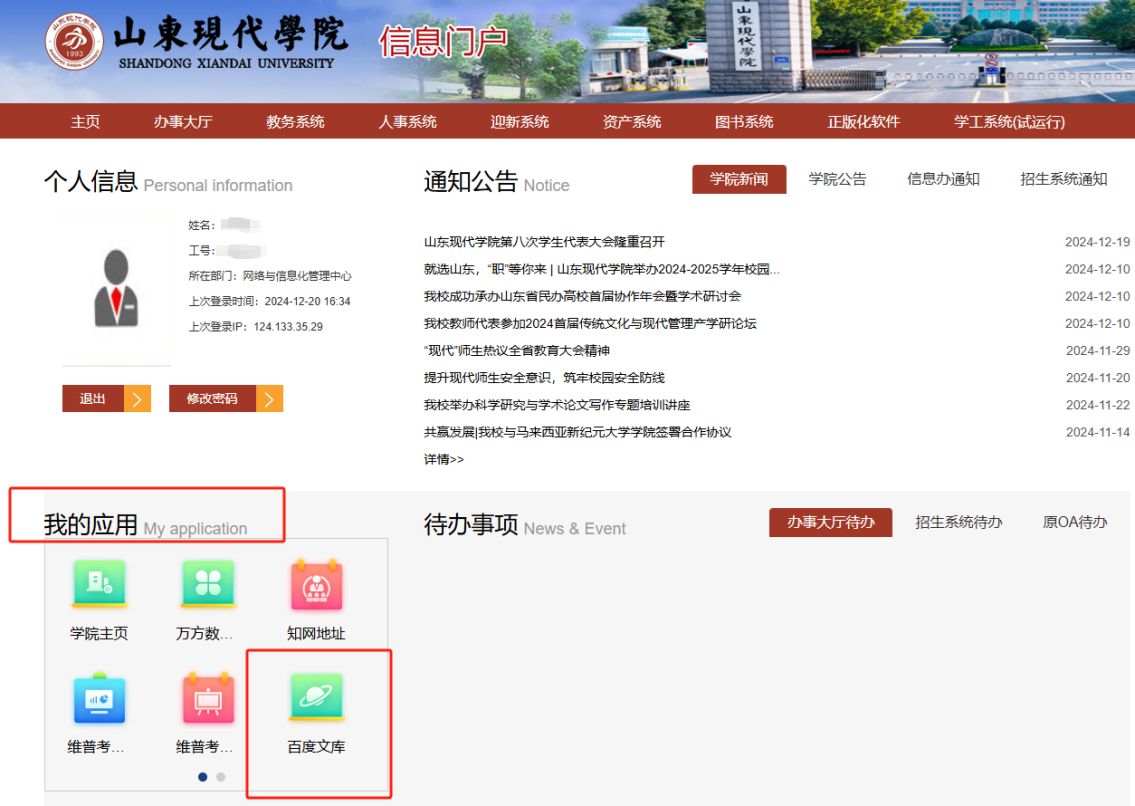The height and width of the screenshot is (806, 1135).
Task: Click the 退出 logout button
Action: [106, 398]
